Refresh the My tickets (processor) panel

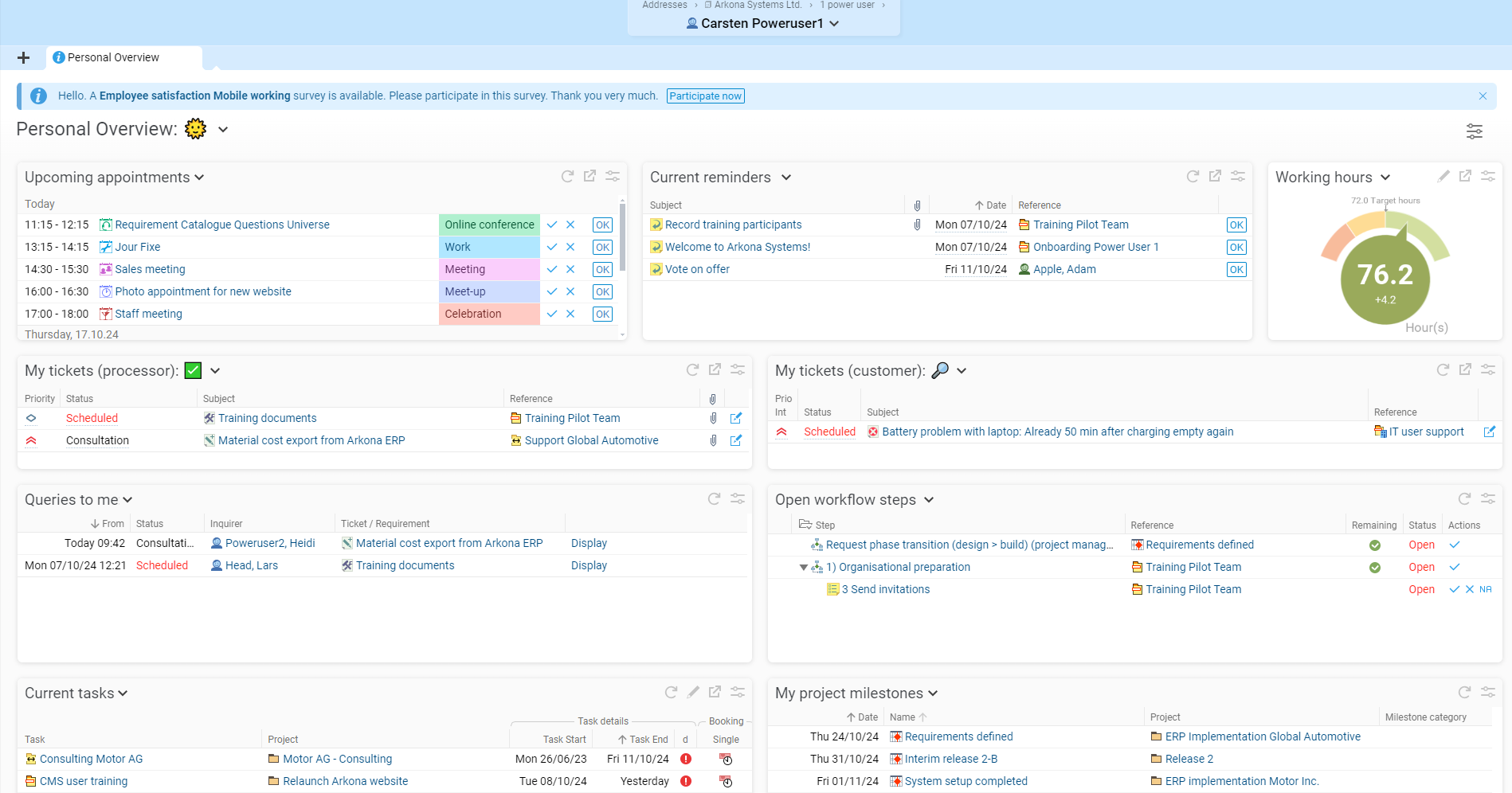click(692, 369)
